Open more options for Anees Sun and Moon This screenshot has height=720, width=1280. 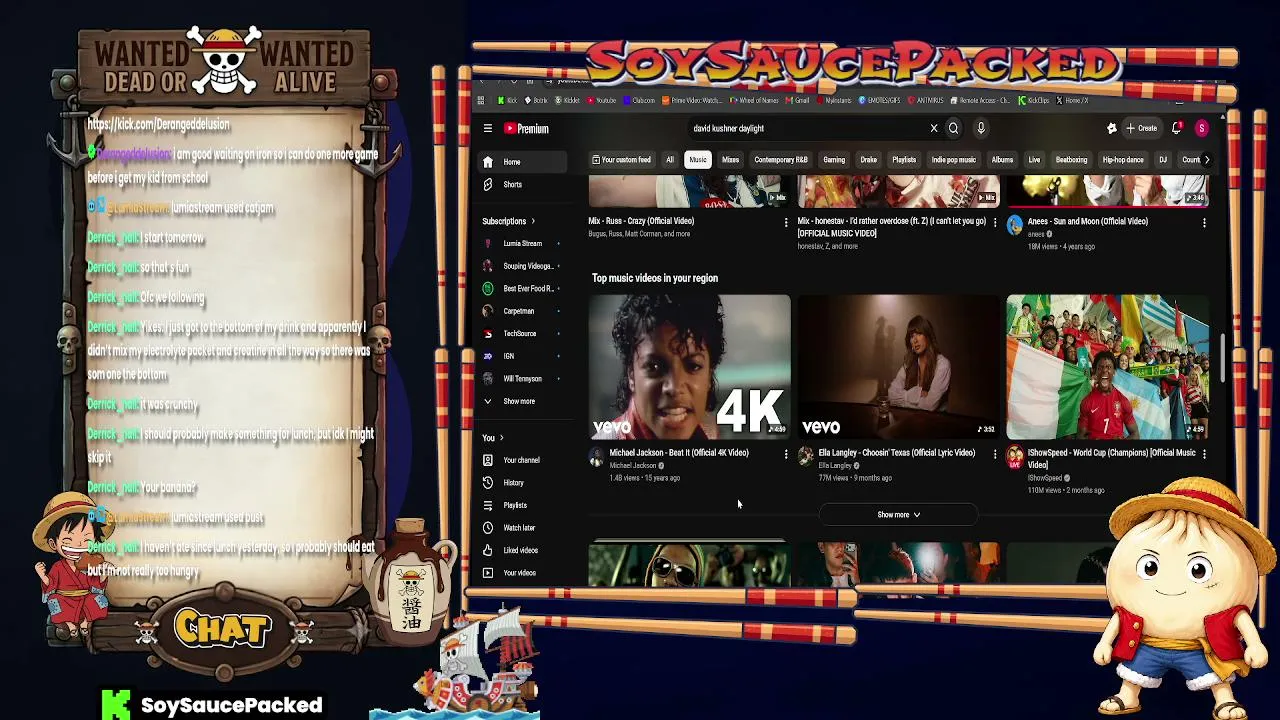pos(1204,222)
